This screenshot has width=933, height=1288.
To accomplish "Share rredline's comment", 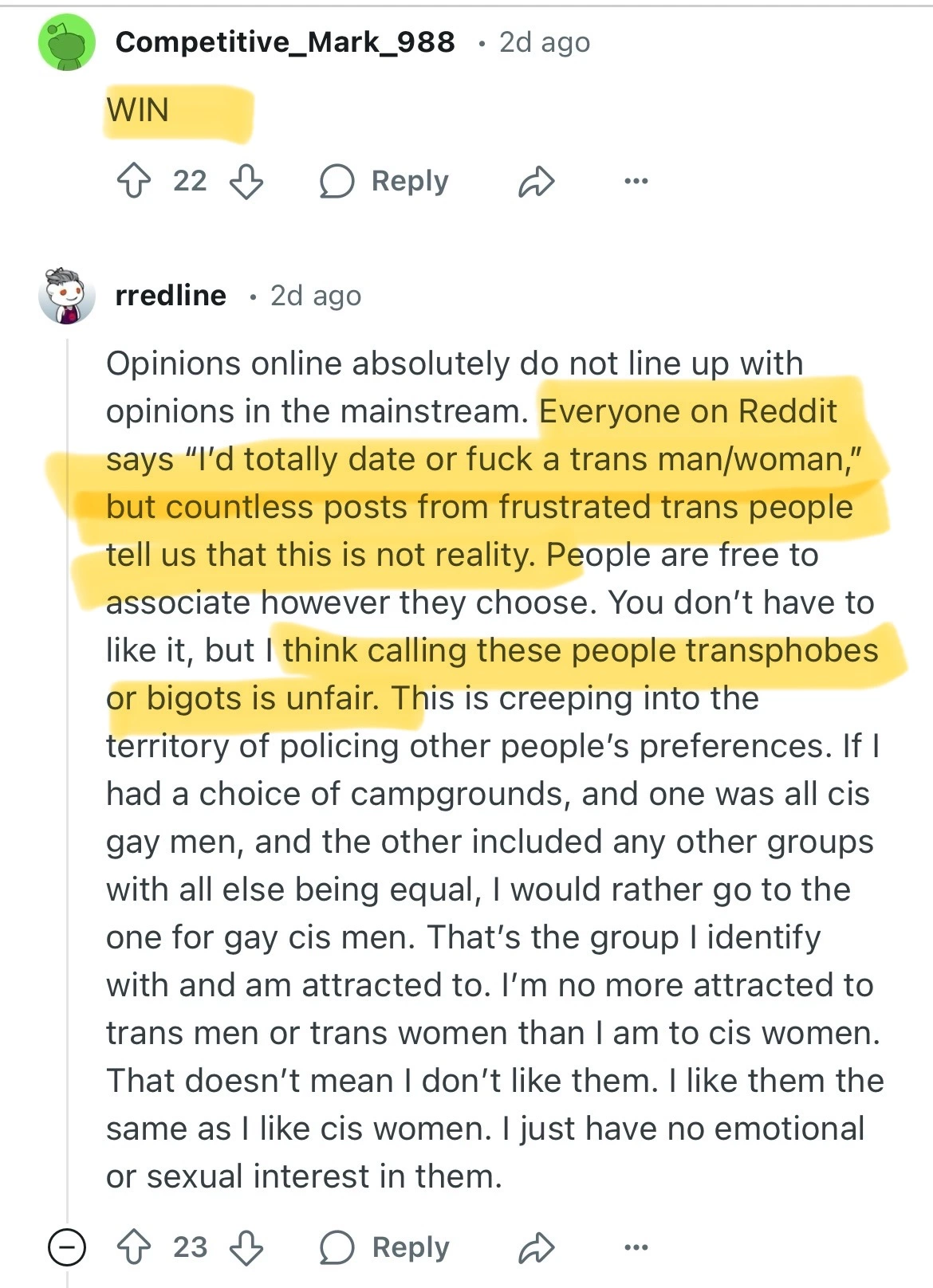I will click(536, 1247).
